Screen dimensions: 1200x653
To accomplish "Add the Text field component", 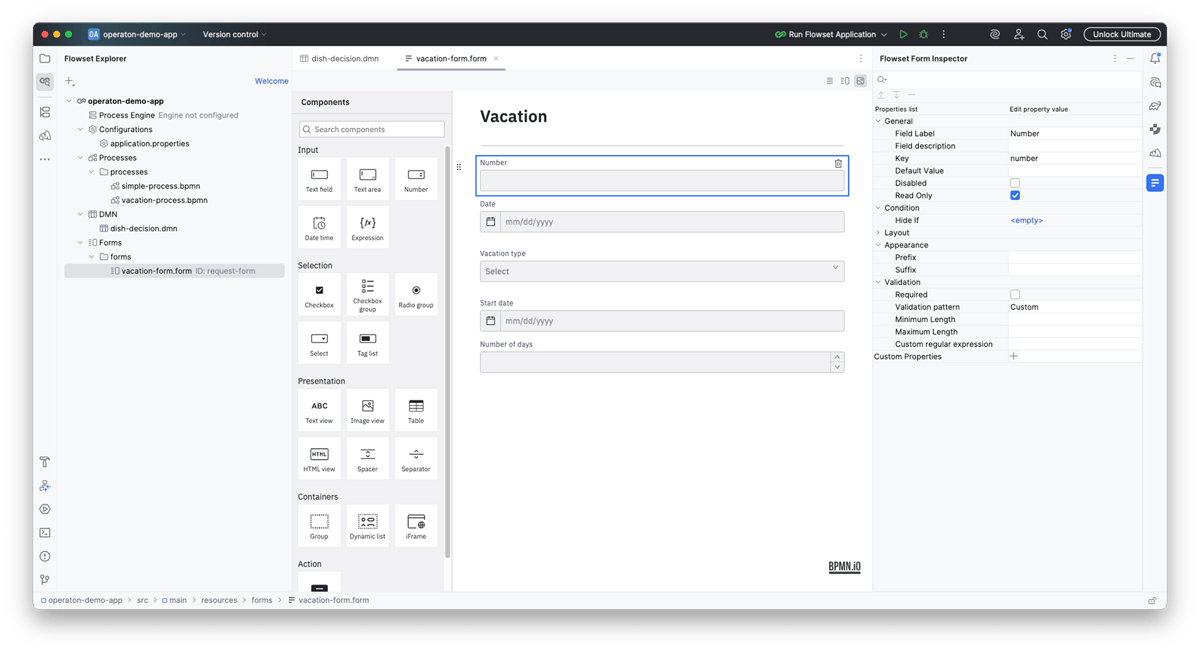I will (x=319, y=179).
